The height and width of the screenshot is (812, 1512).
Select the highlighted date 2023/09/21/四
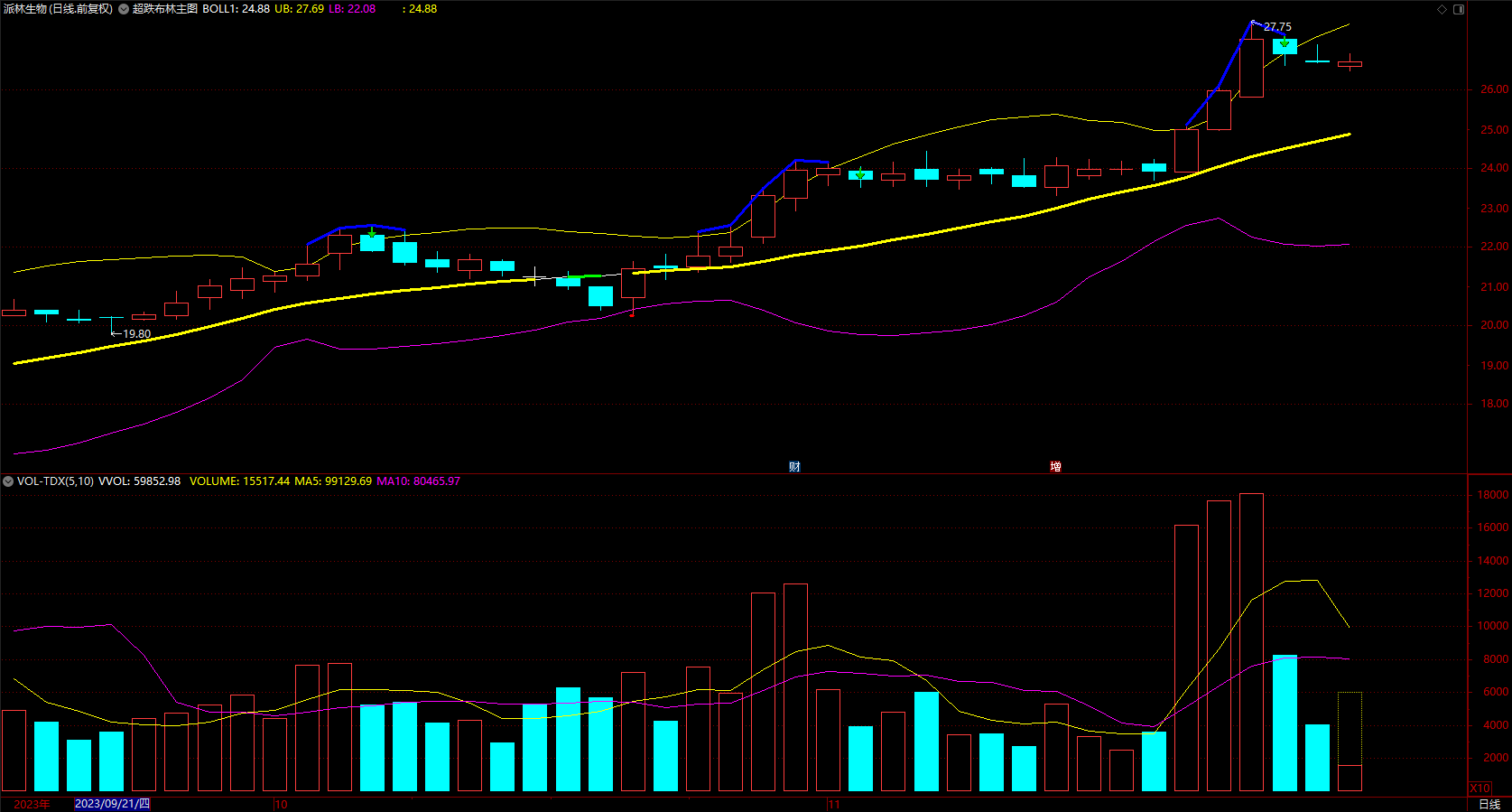(112, 804)
